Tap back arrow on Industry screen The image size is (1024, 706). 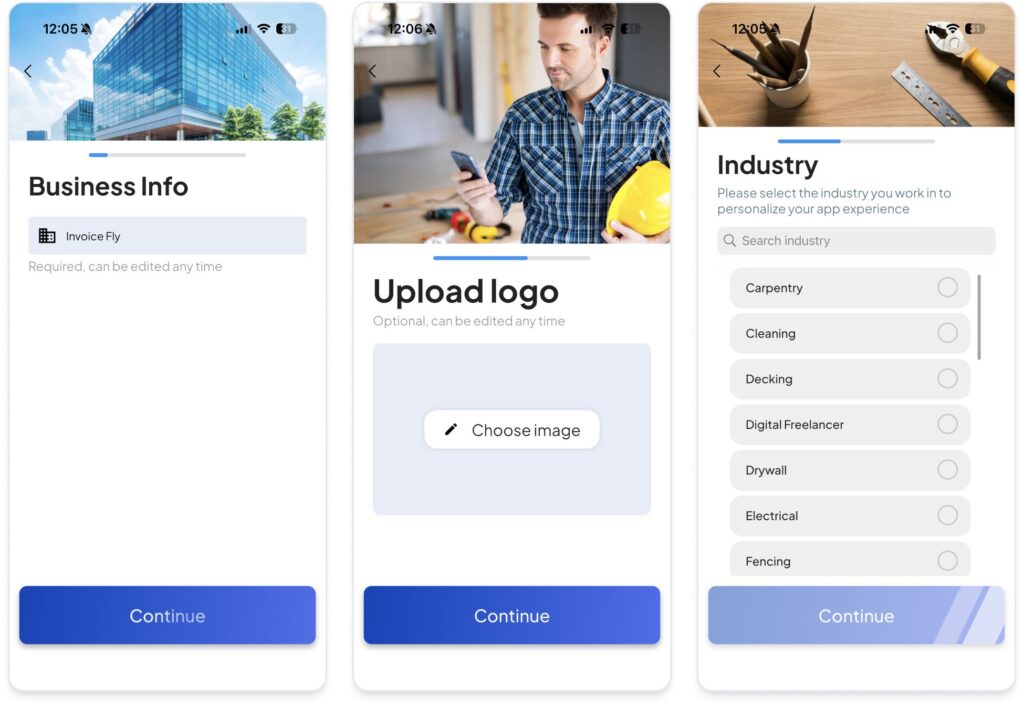coord(717,71)
